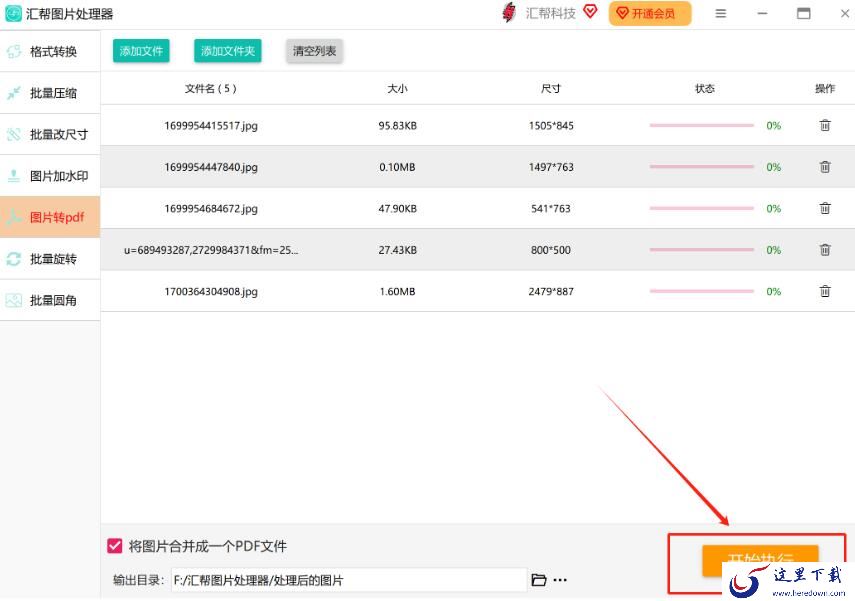
Task: Select file name 1700364304908.jpg
Action: click(x=211, y=292)
